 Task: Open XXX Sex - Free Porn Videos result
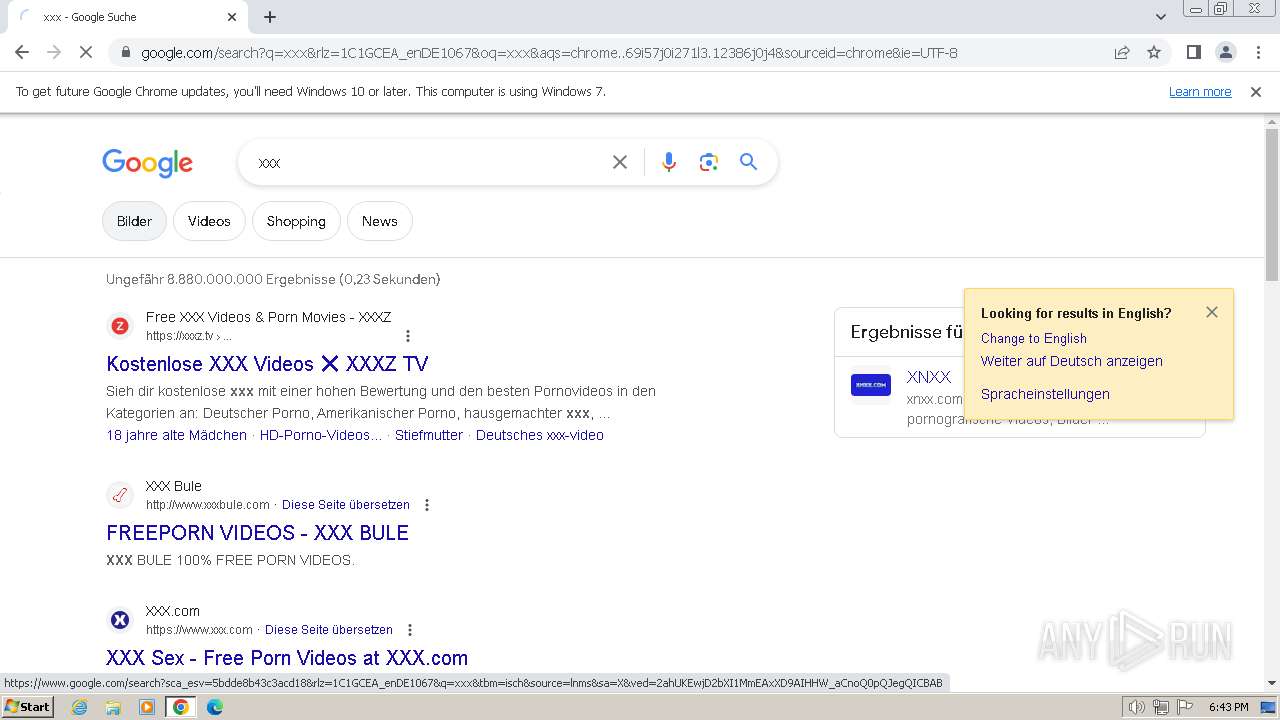[x=287, y=657]
